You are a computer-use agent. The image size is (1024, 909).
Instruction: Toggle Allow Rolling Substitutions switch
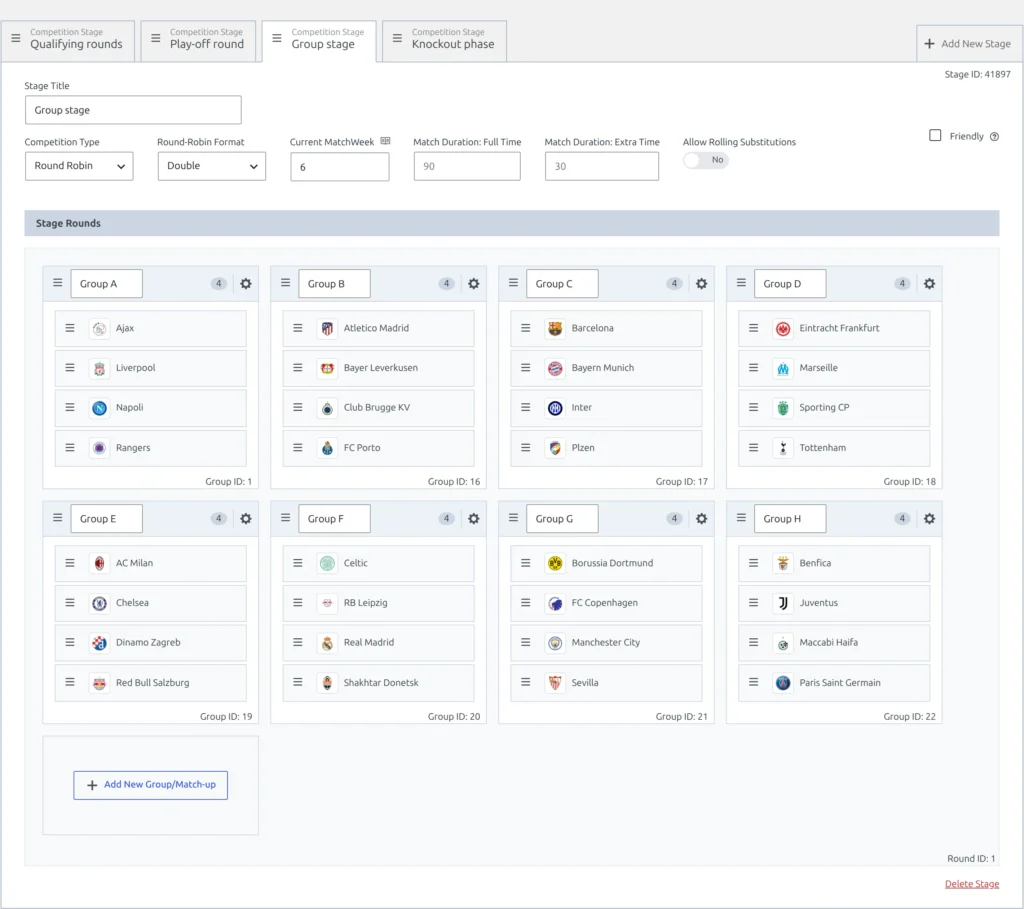point(706,160)
